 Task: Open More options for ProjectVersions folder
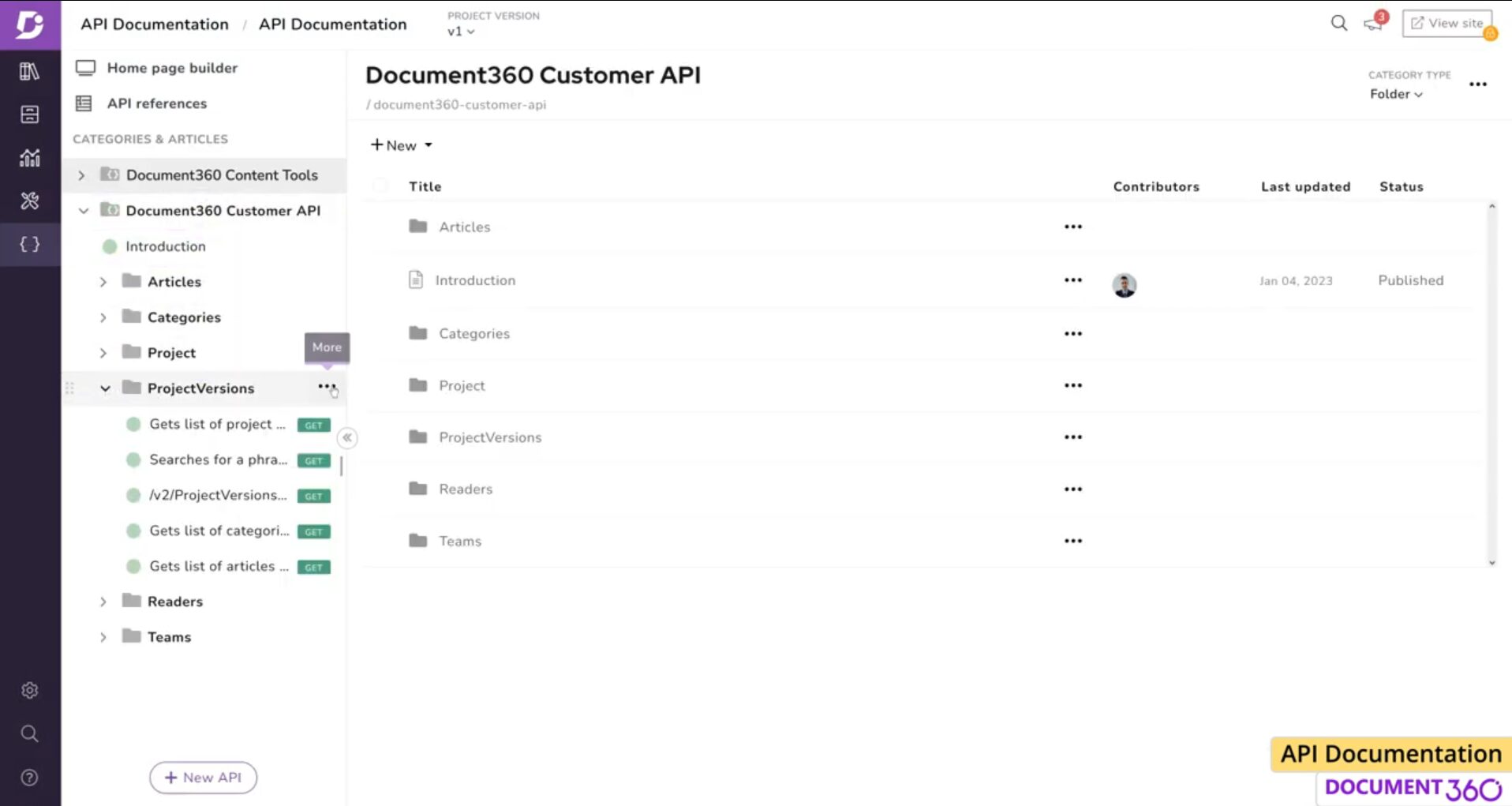coord(327,387)
